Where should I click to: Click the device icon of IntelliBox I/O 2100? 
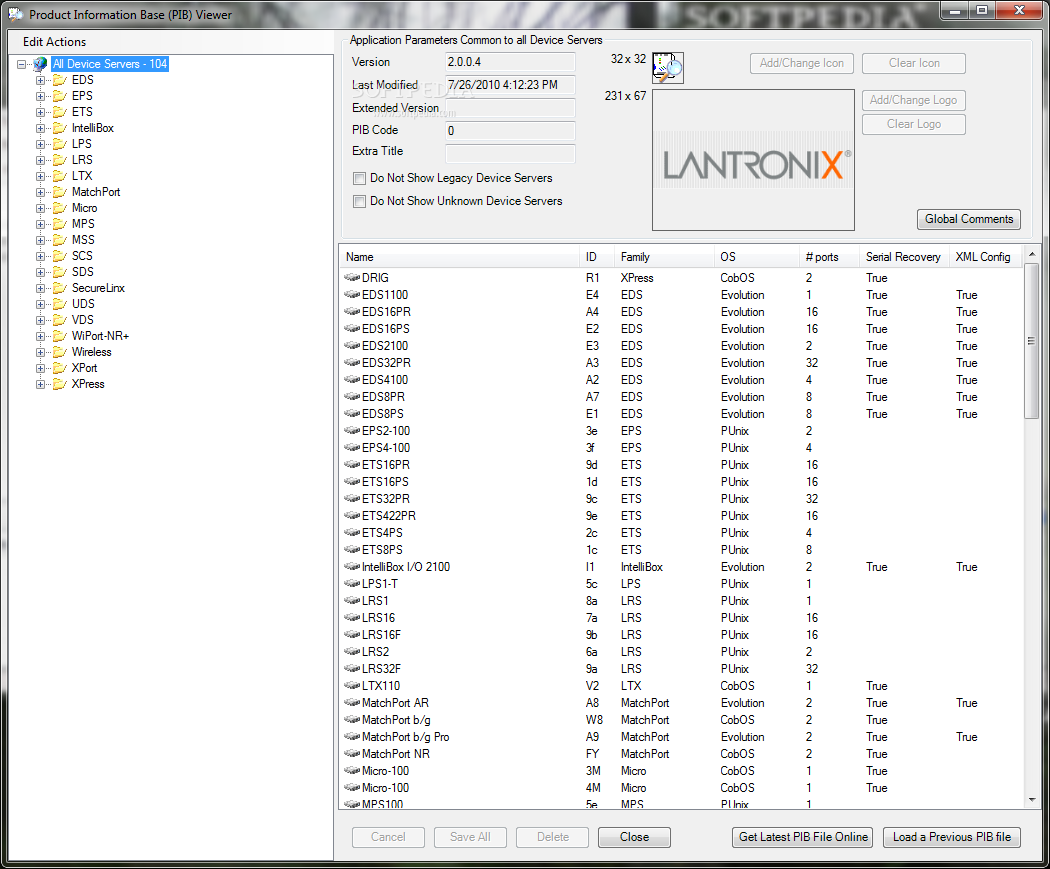pos(352,566)
